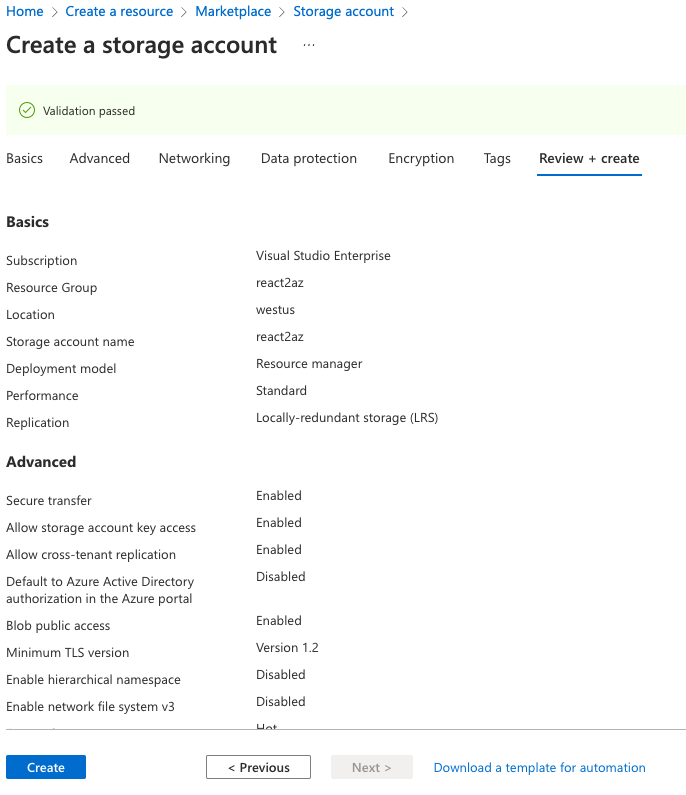Click the green validation passed checkmark icon
This screenshot has width=686, height=795.
[x=27, y=110]
